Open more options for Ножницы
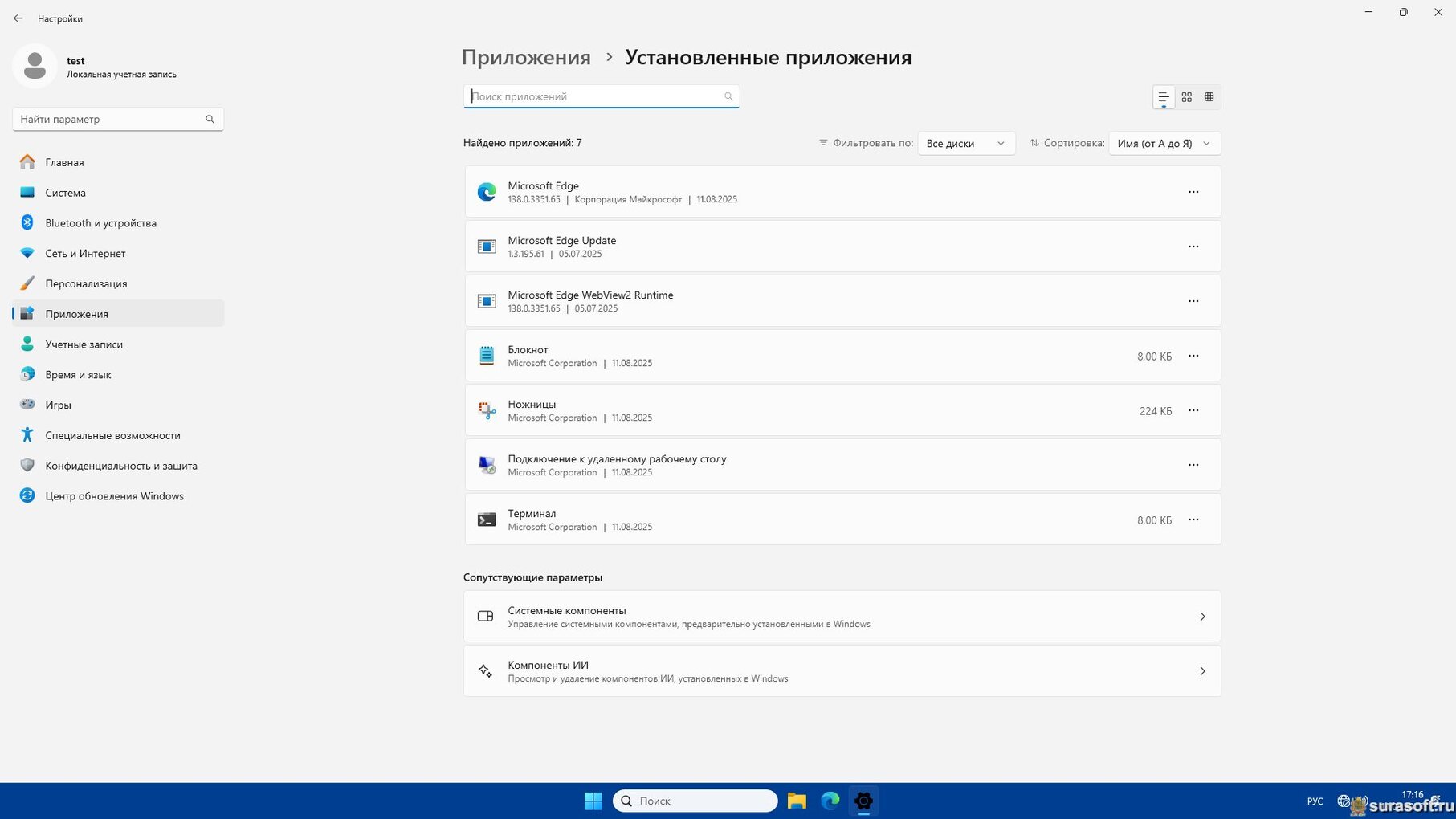Viewport: 1456px width, 819px height. coord(1193,410)
